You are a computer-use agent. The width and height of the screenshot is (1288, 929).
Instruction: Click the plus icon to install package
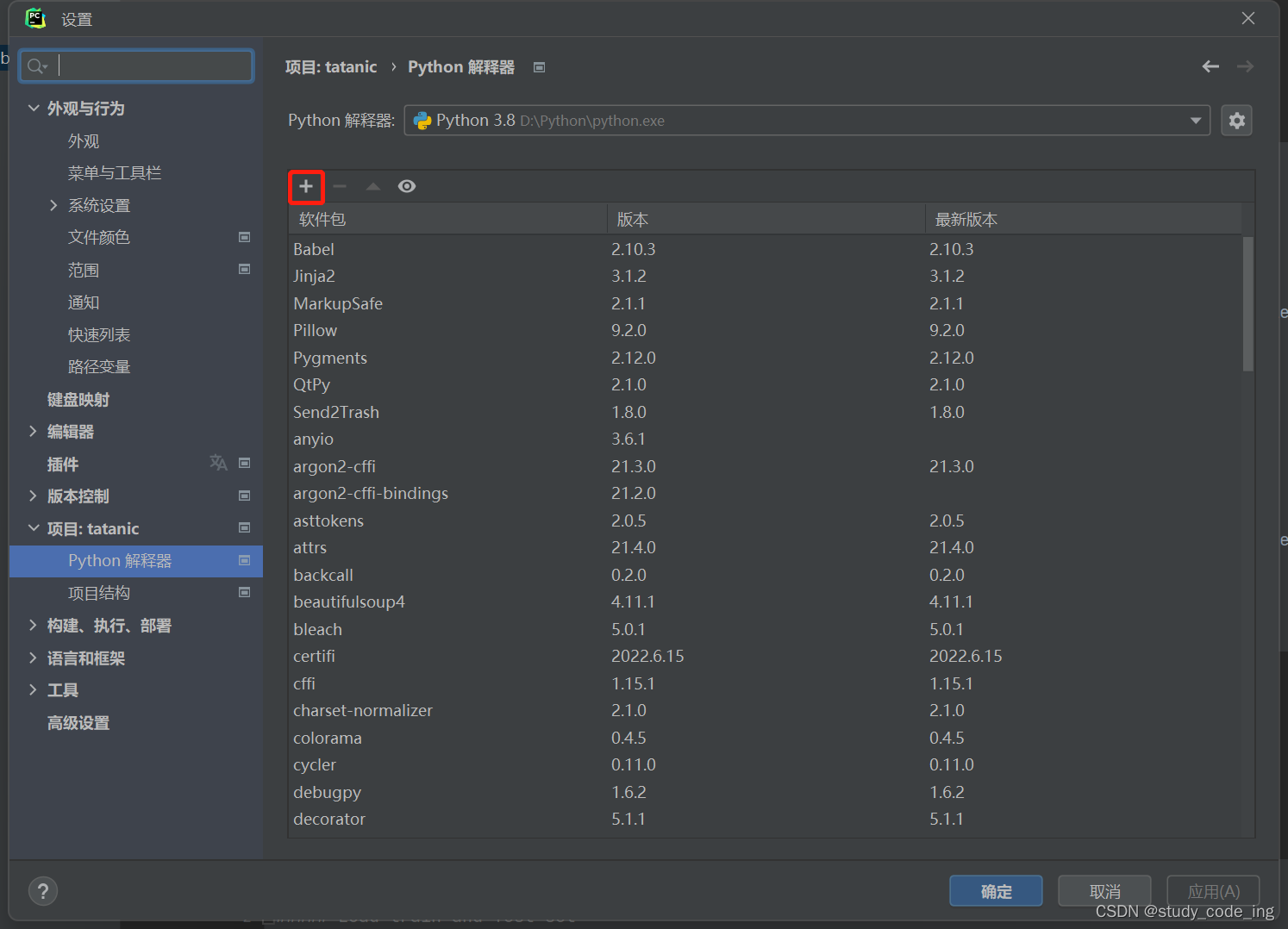(x=305, y=186)
